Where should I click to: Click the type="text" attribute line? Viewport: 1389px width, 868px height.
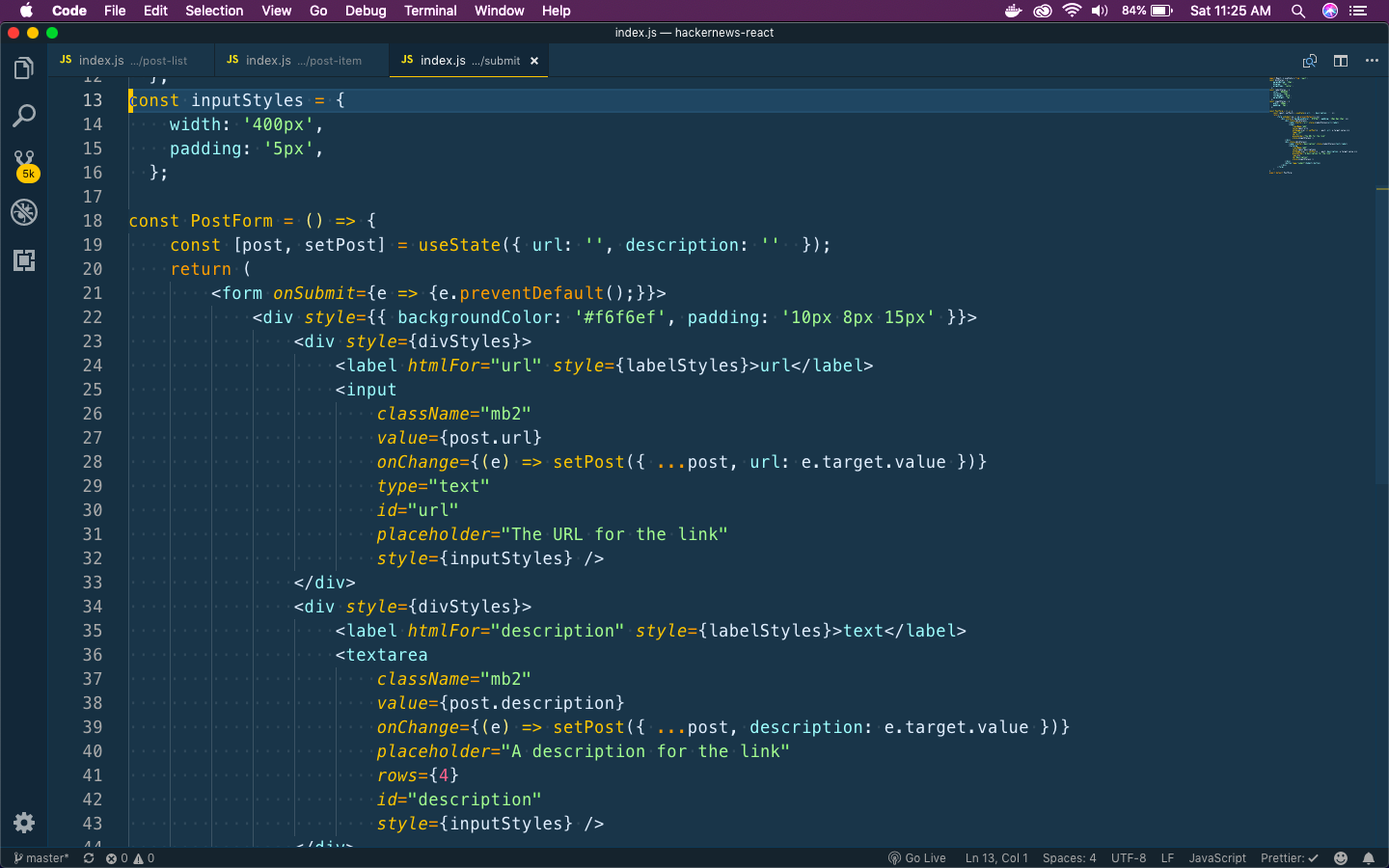(x=433, y=486)
